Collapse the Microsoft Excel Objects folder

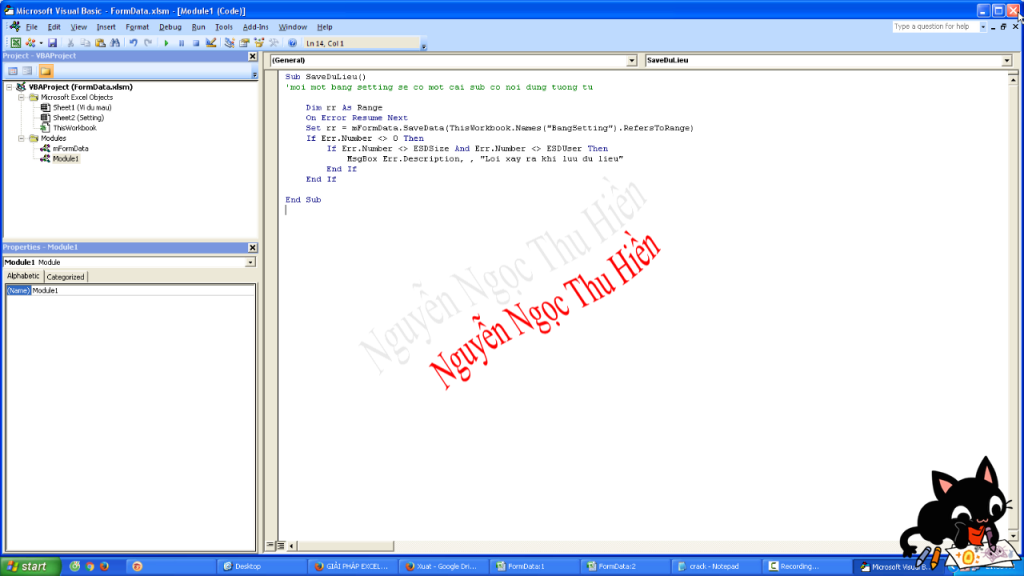[22, 97]
